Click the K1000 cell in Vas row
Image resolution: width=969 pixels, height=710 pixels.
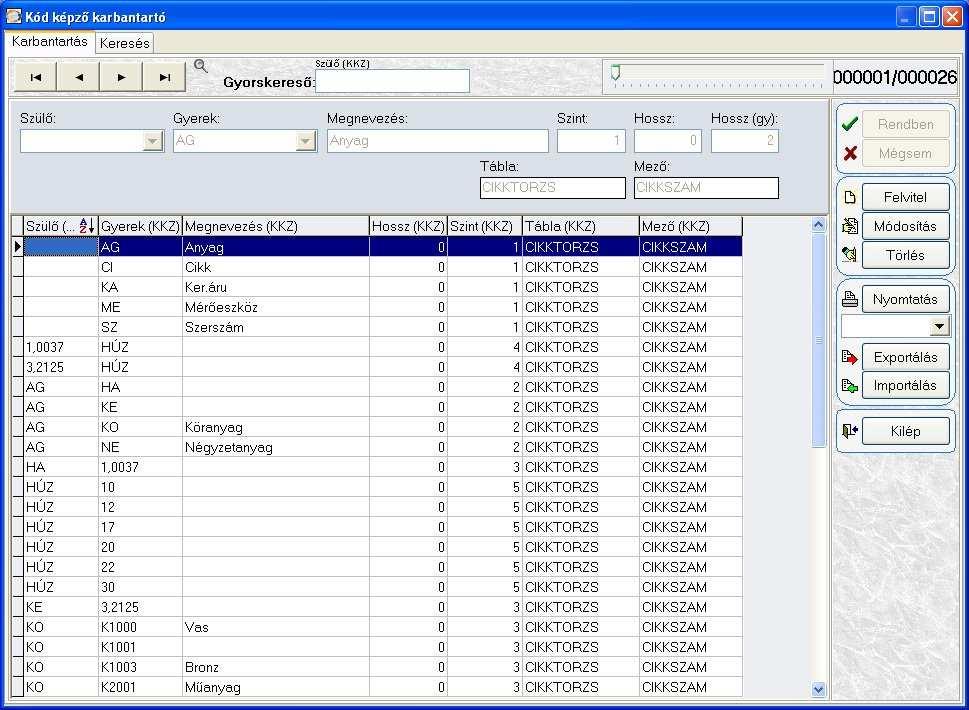coord(140,627)
